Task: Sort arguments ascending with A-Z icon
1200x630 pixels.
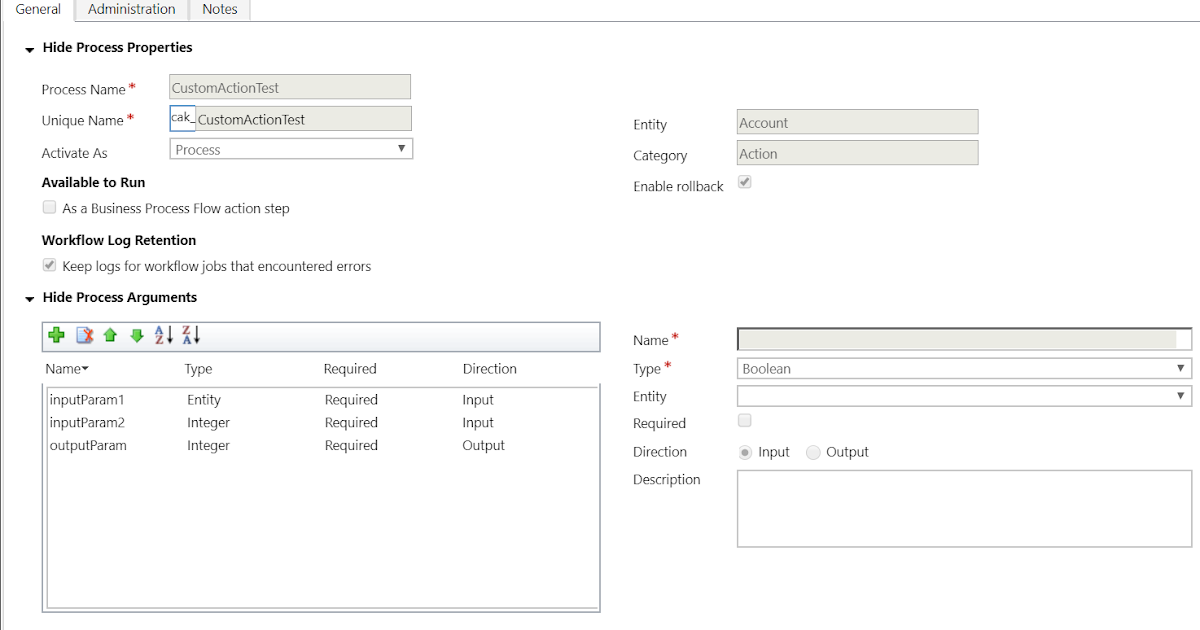Action: click(x=163, y=335)
